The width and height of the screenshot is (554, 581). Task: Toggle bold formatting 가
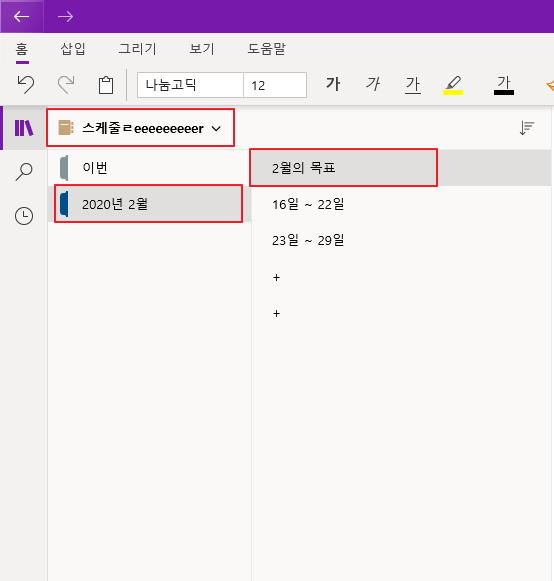click(333, 84)
